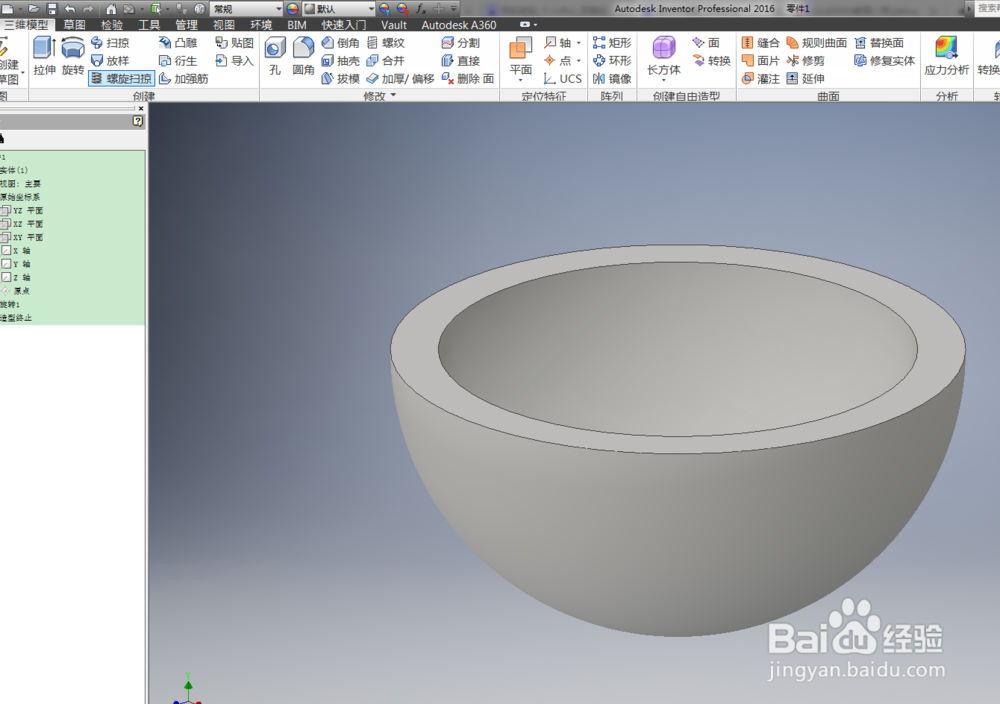The height and width of the screenshot is (704, 1000).
Task: Click the 放样 loft tool
Action: coord(110,61)
